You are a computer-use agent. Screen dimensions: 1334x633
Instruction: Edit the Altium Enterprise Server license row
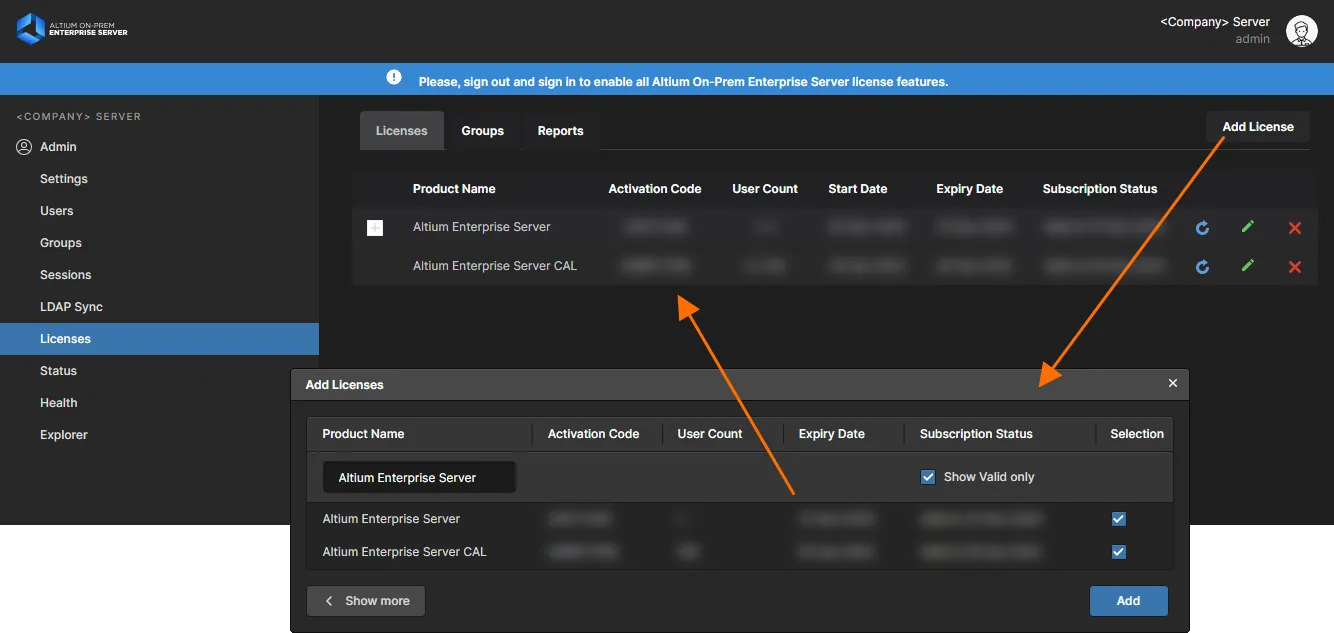1247,227
